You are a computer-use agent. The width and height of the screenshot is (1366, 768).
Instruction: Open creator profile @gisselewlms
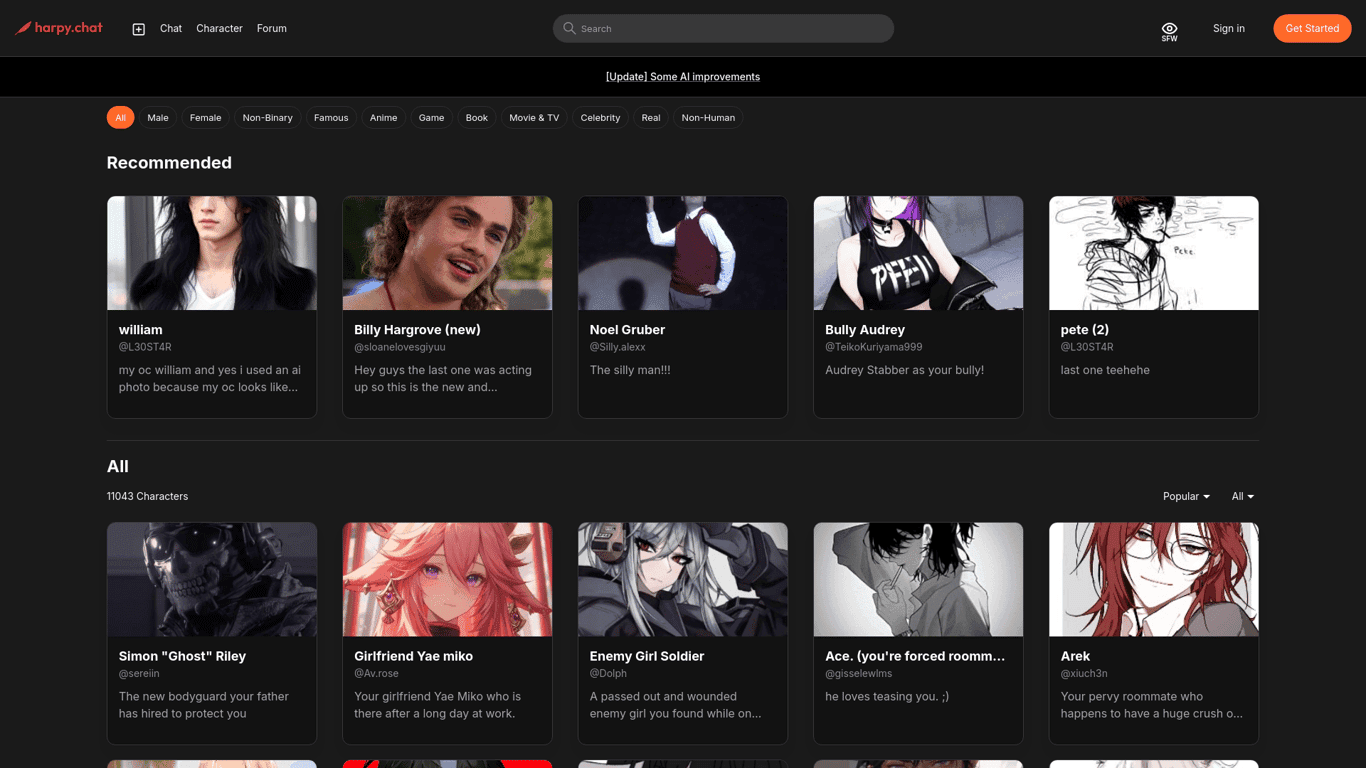click(x=859, y=674)
